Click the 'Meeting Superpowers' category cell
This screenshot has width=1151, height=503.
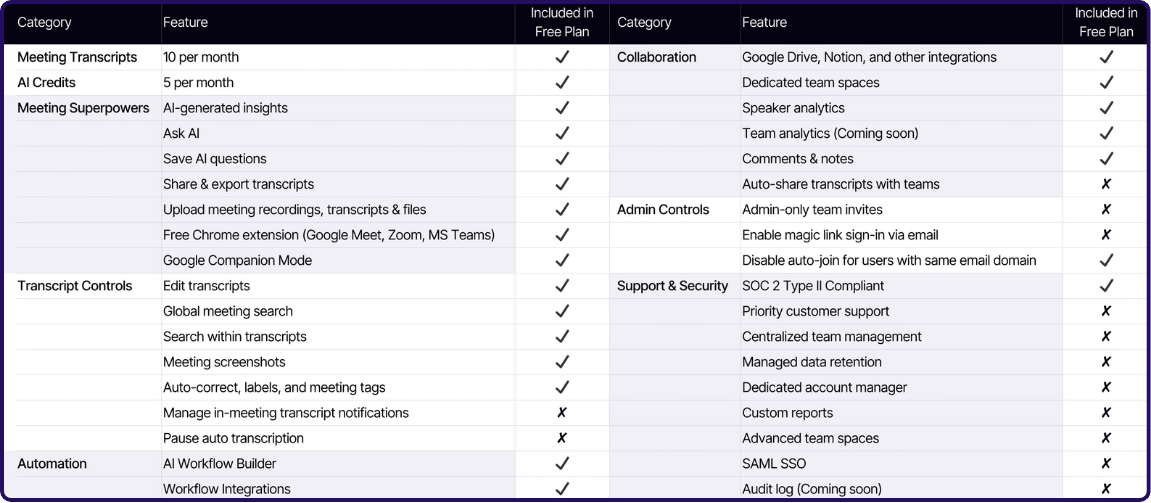tap(83, 108)
